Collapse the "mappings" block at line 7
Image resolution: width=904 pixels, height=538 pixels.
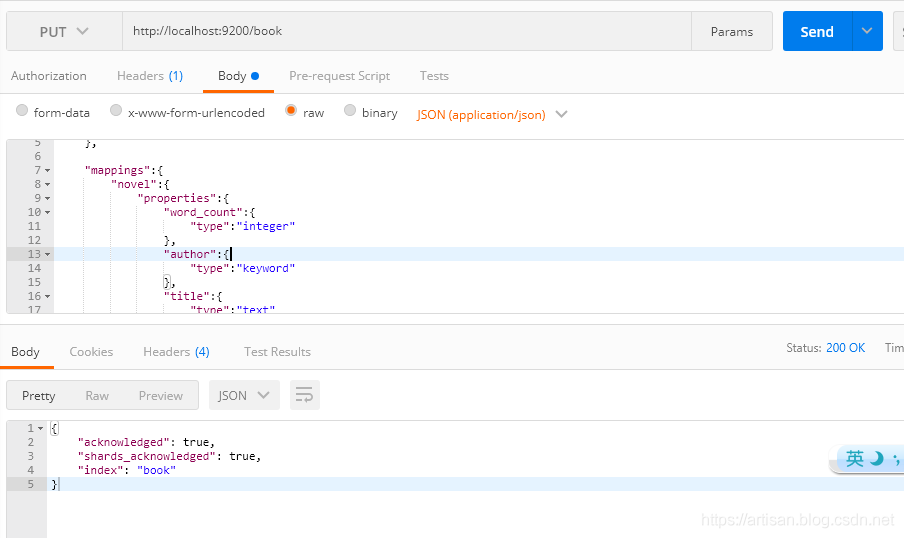(x=47, y=171)
